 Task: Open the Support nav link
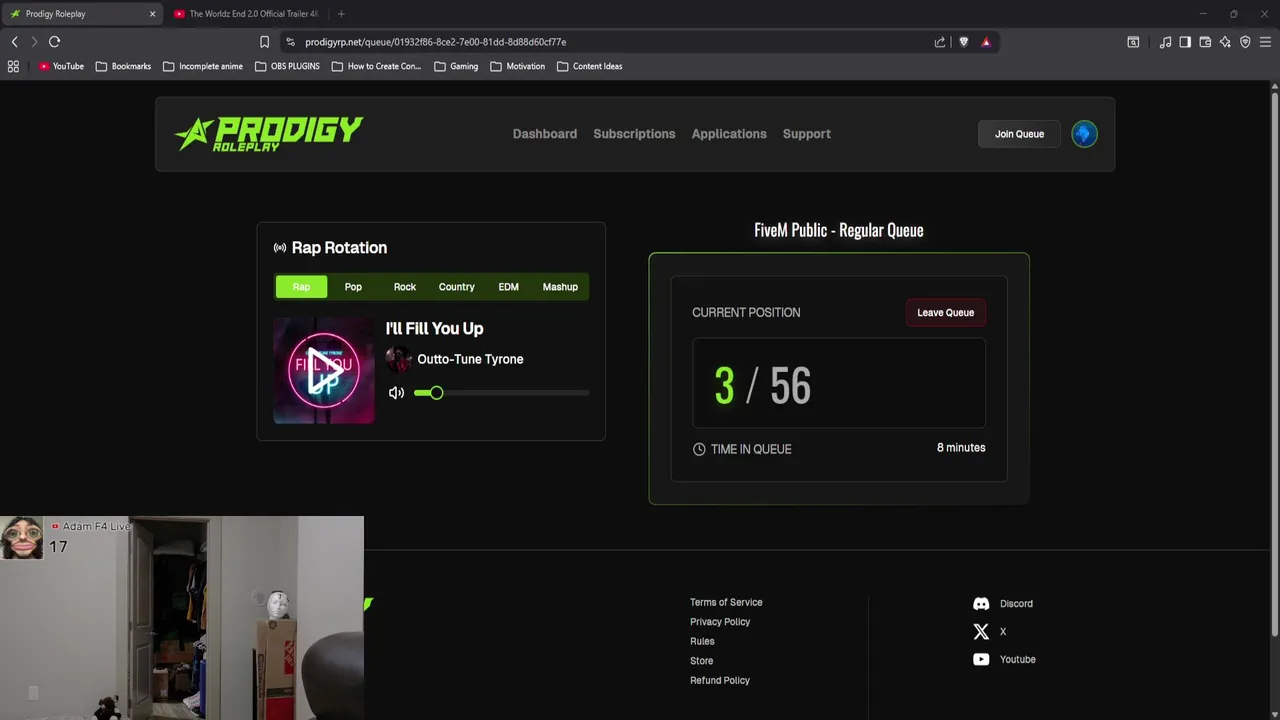coord(807,134)
